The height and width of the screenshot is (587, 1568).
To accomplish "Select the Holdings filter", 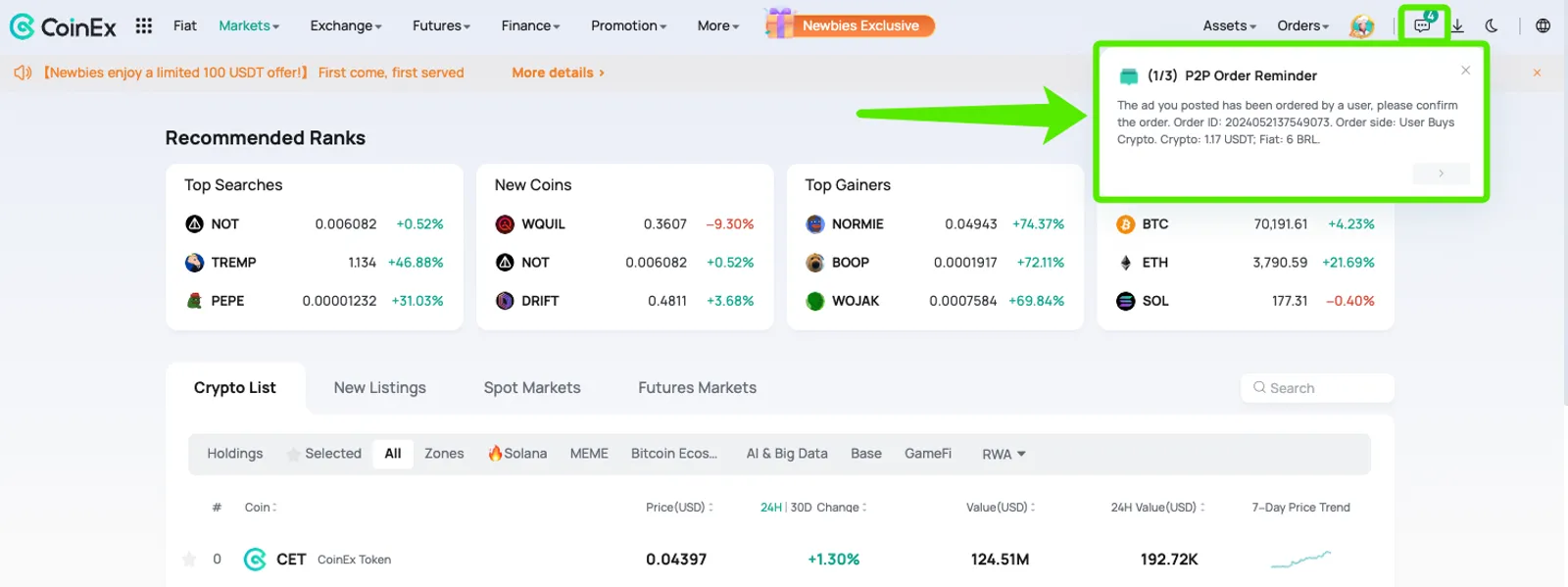I will point(235,454).
